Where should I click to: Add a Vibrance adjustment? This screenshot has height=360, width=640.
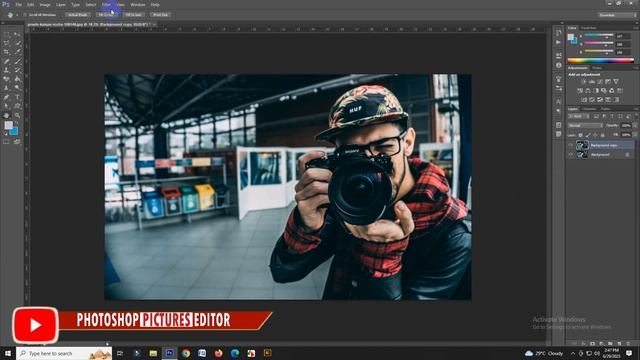click(x=616, y=82)
